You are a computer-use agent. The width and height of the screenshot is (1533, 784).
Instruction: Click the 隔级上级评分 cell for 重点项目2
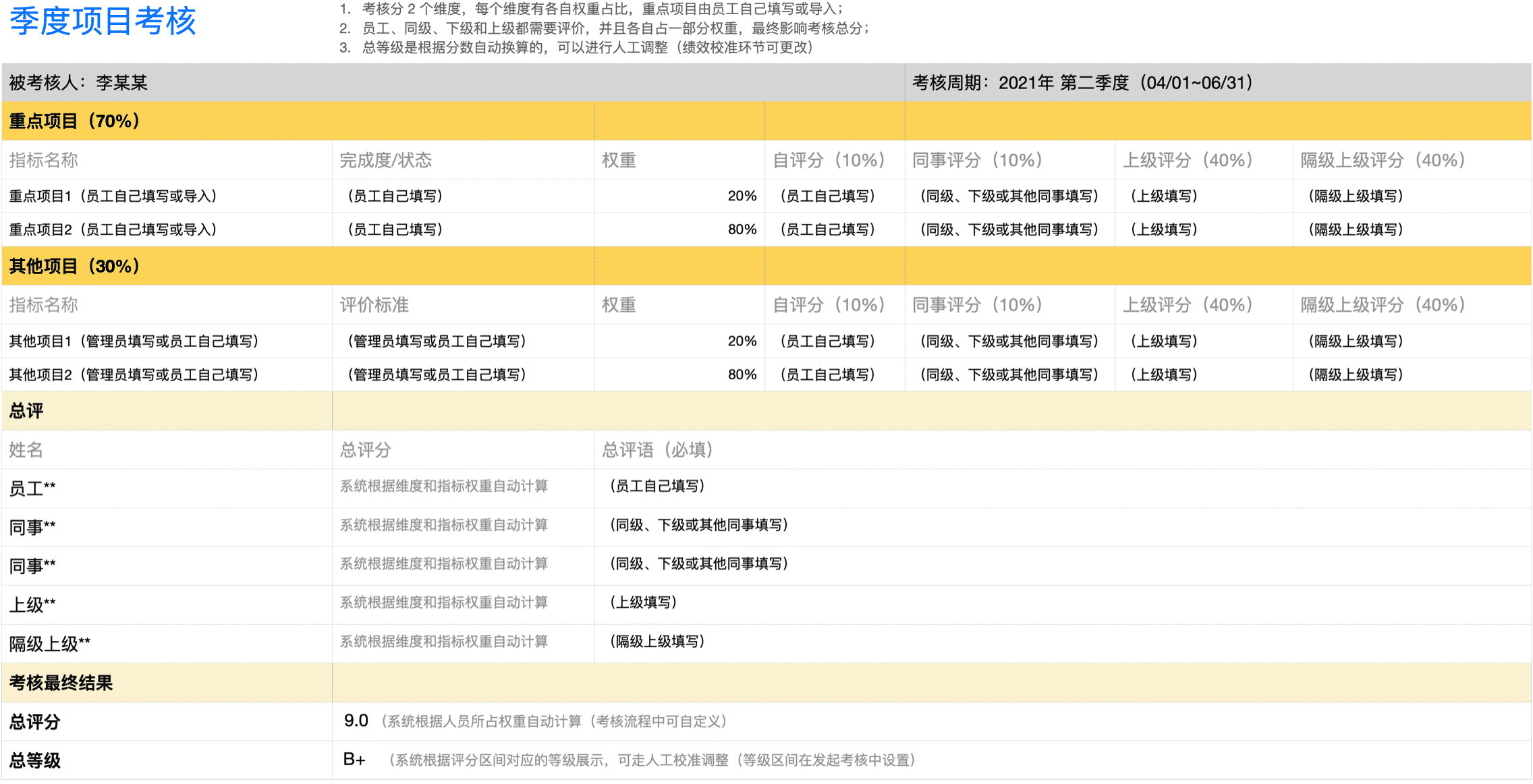(x=1412, y=229)
